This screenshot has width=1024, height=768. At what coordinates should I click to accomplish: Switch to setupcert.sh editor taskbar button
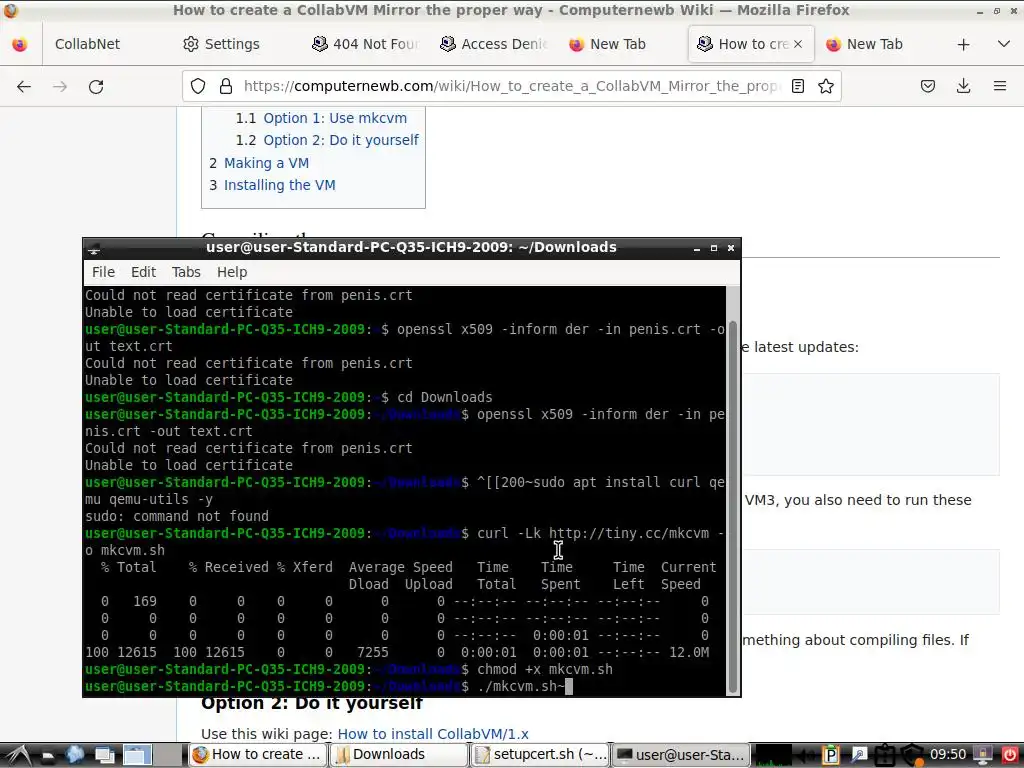pos(539,755)
